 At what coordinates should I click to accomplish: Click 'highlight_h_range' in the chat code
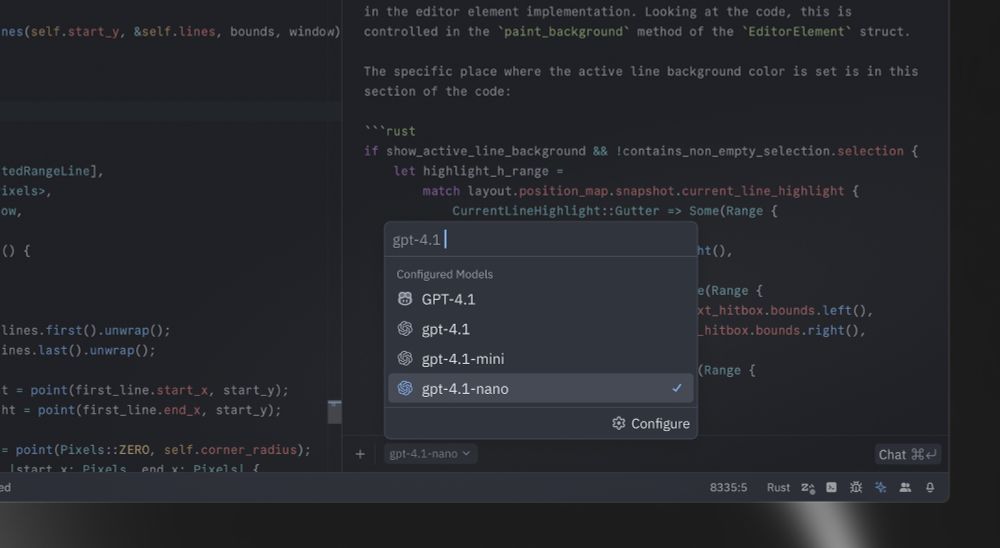click(x=485, y=171)
